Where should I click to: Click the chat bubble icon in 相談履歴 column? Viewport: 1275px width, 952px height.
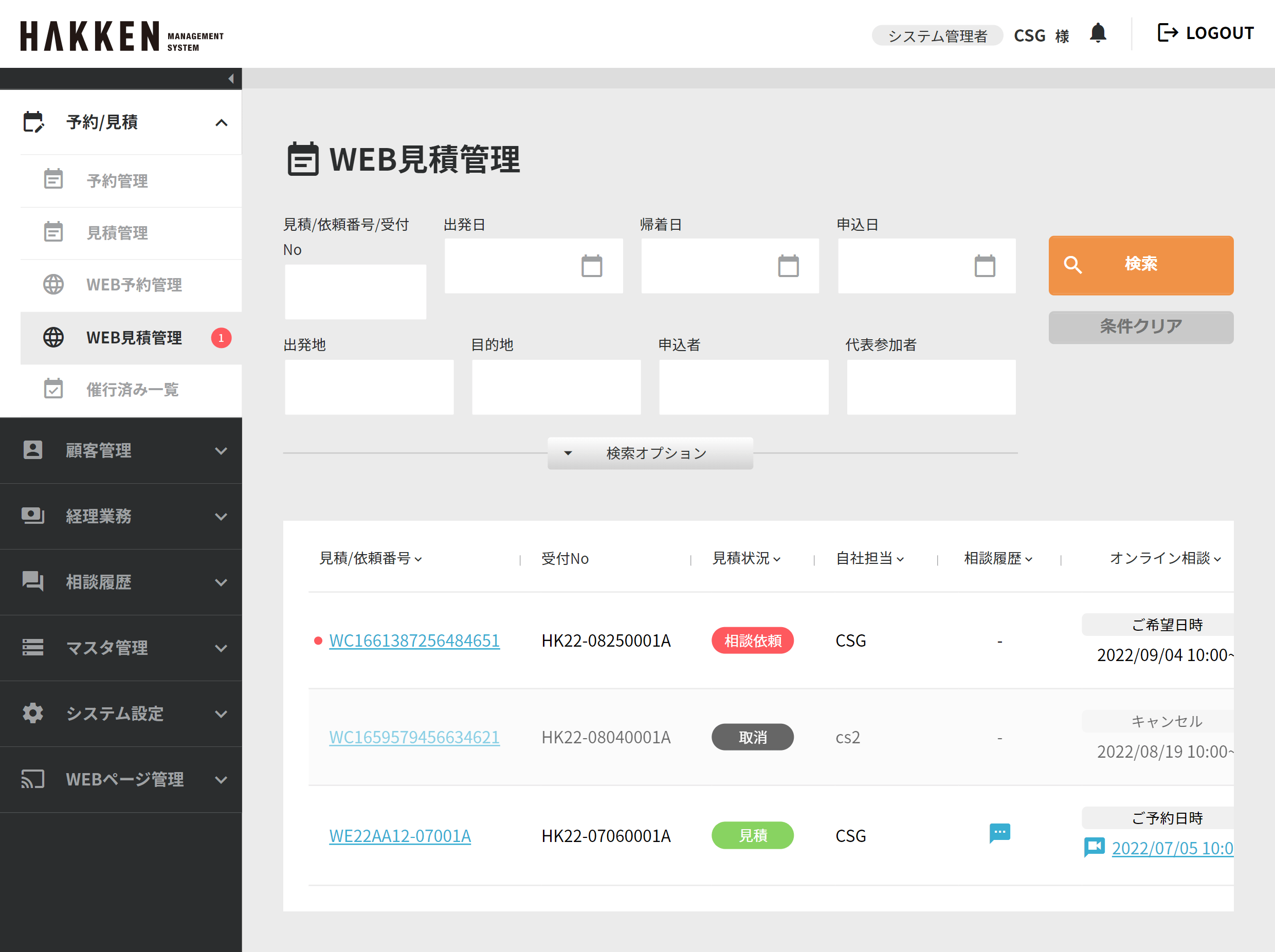(999, 833)
